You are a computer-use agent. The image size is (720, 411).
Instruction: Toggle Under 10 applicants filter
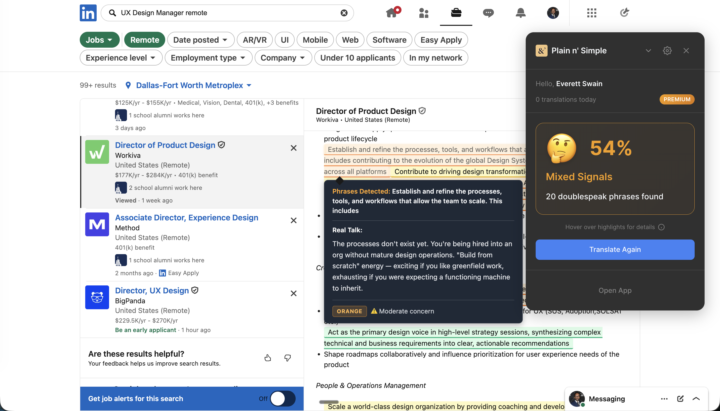(x=358, y=58)
